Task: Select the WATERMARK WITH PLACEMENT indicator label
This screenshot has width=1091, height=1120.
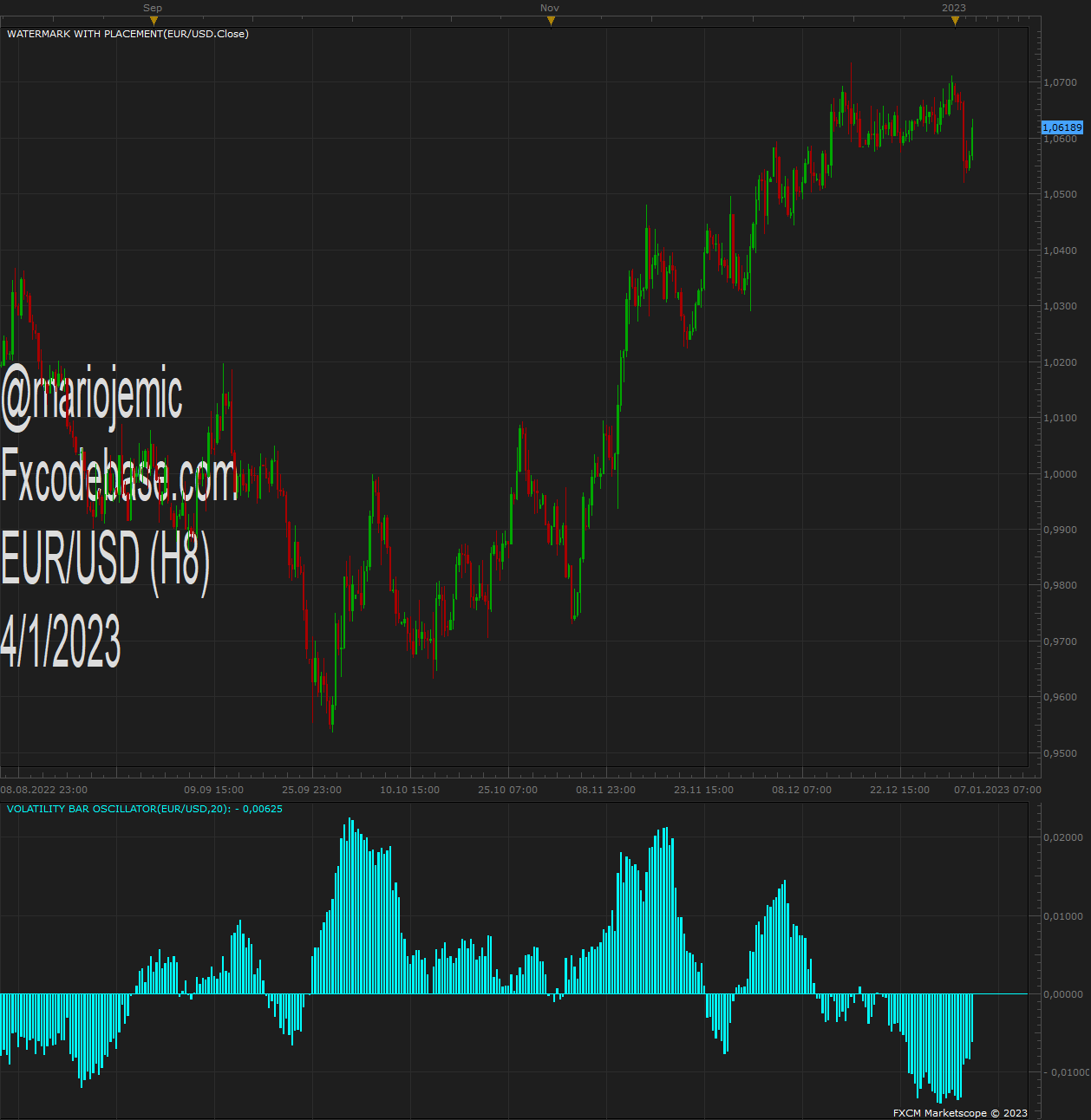Action: coord(127,34)
